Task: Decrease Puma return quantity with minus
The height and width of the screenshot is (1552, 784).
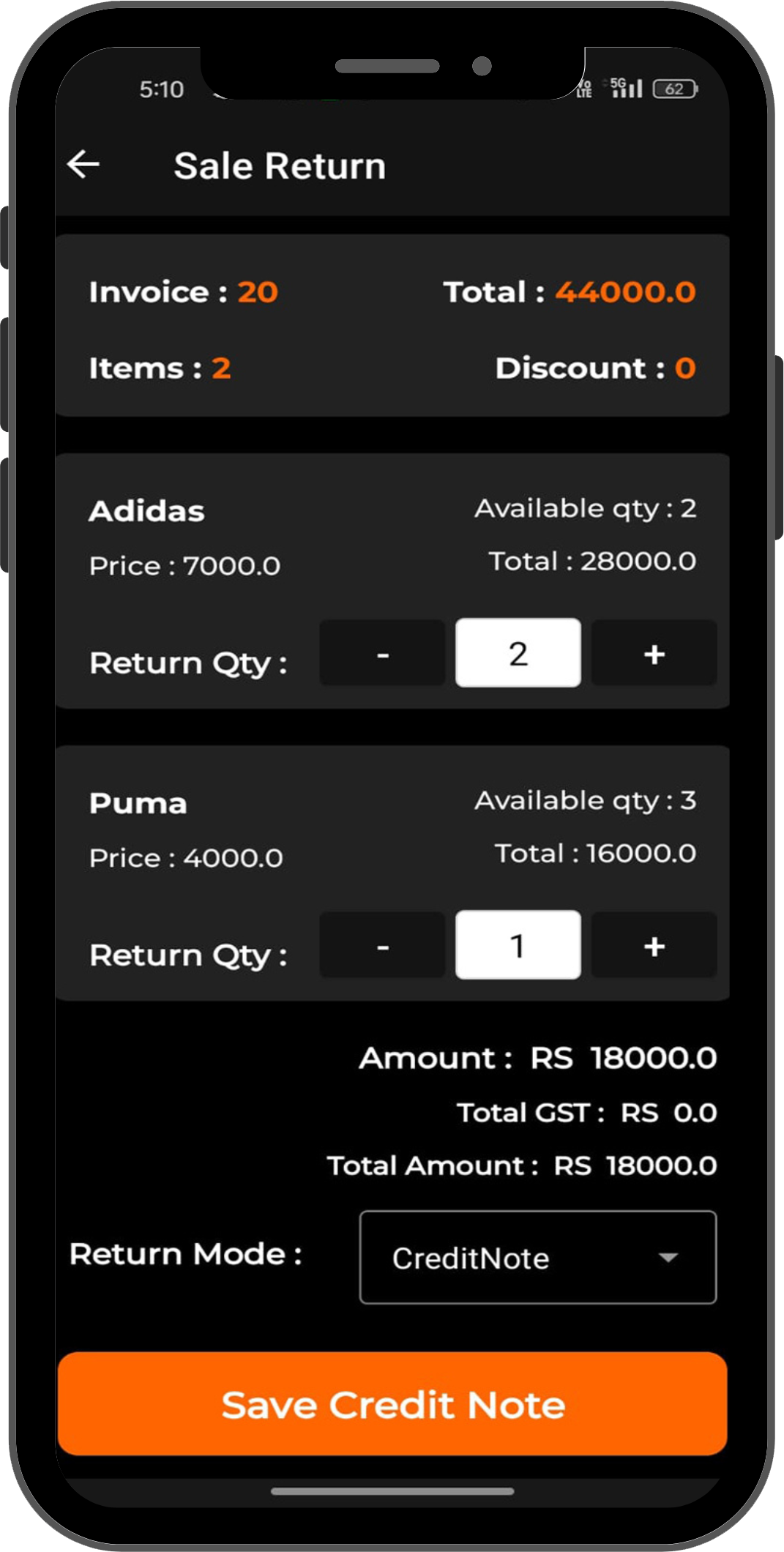Action: 382,946
